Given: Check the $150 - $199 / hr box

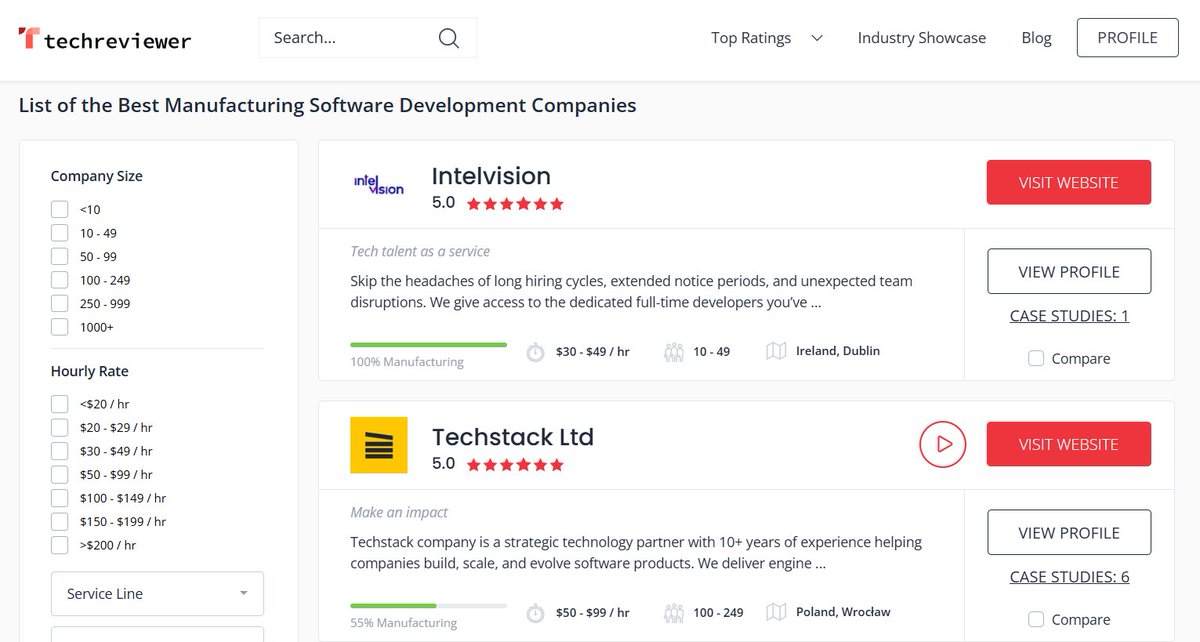Looking at the screenshot, I should coord(60,521).
